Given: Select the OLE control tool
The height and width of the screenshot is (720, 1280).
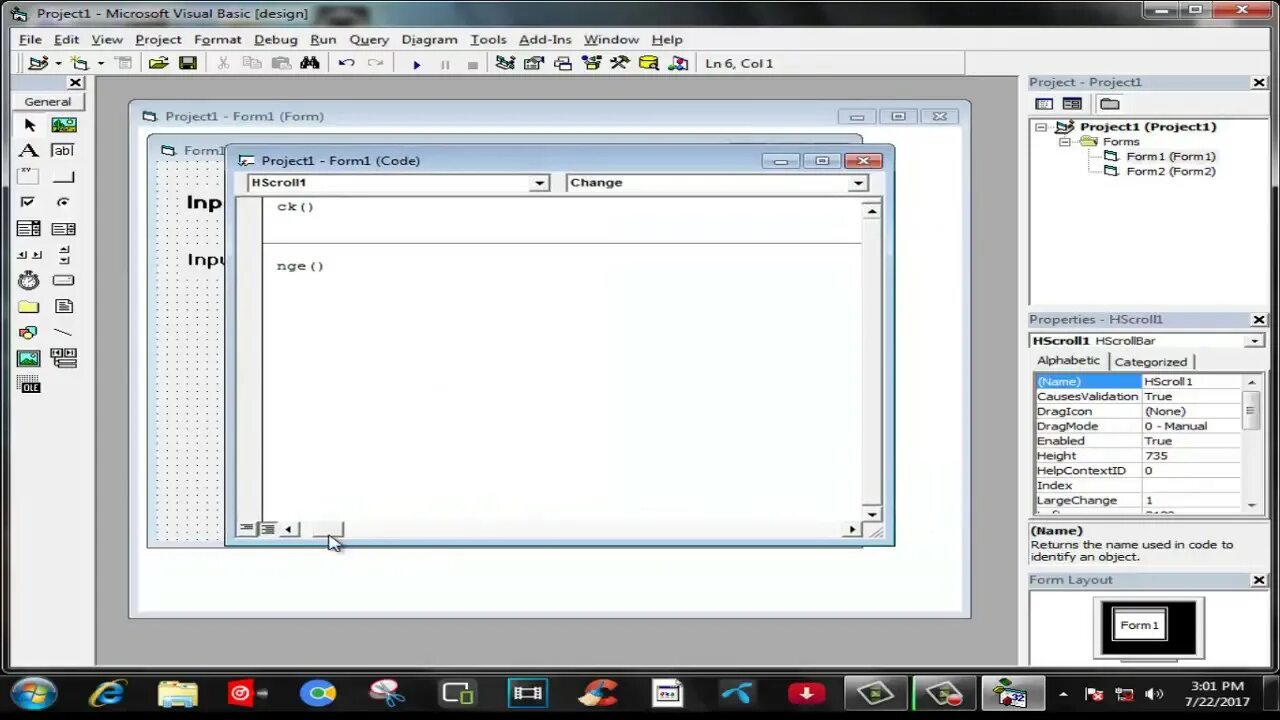Looking at the screenshot, I should pyautogui.click(x=29, y=385).
